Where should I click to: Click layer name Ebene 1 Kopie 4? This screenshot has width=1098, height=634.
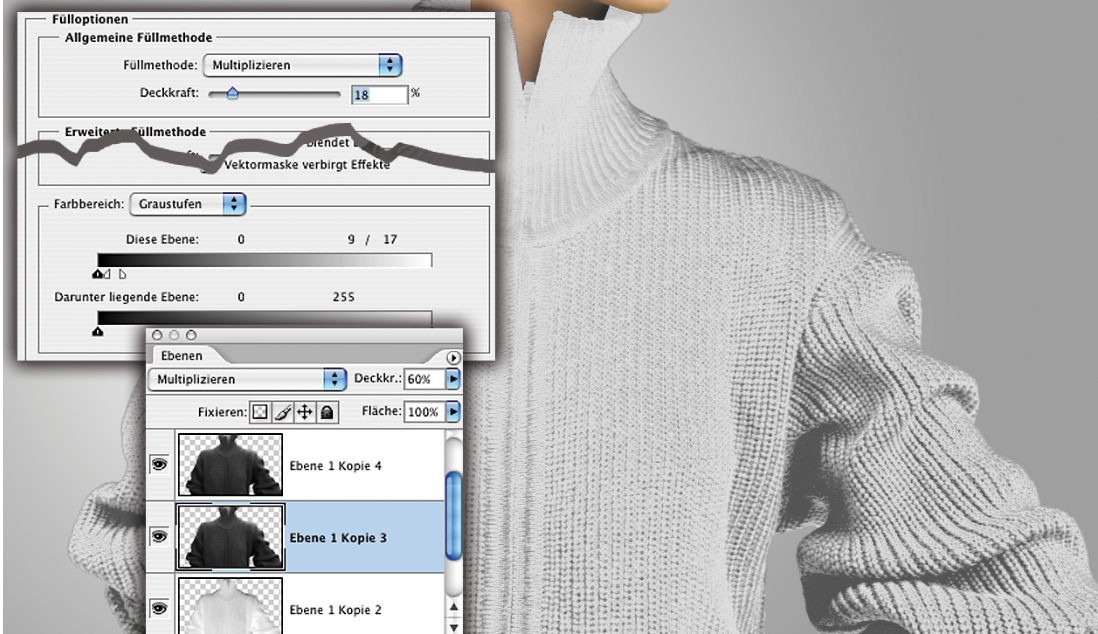335,466
